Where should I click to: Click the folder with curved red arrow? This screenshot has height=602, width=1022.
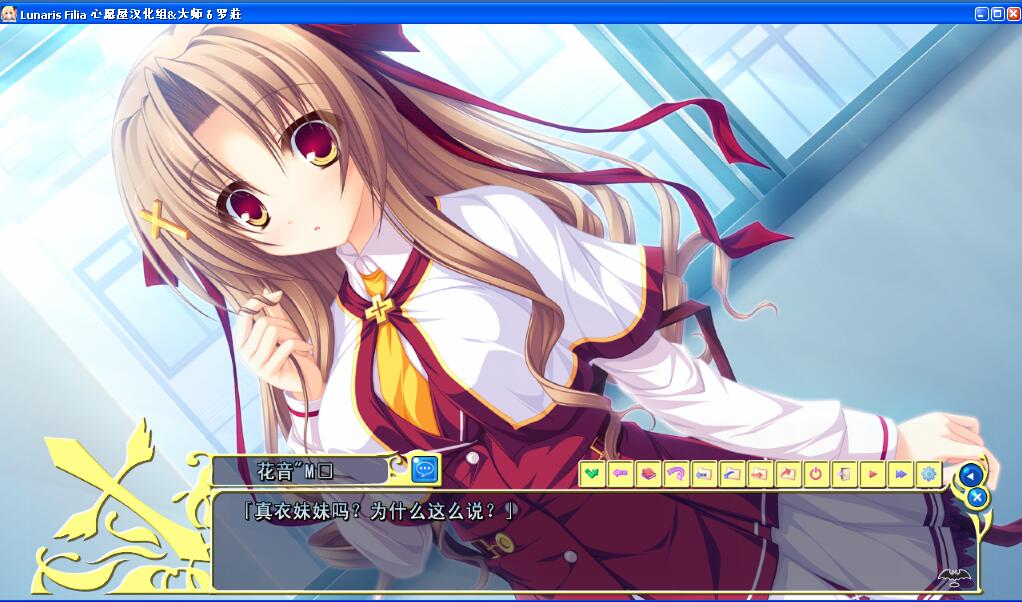click(788, 473)
